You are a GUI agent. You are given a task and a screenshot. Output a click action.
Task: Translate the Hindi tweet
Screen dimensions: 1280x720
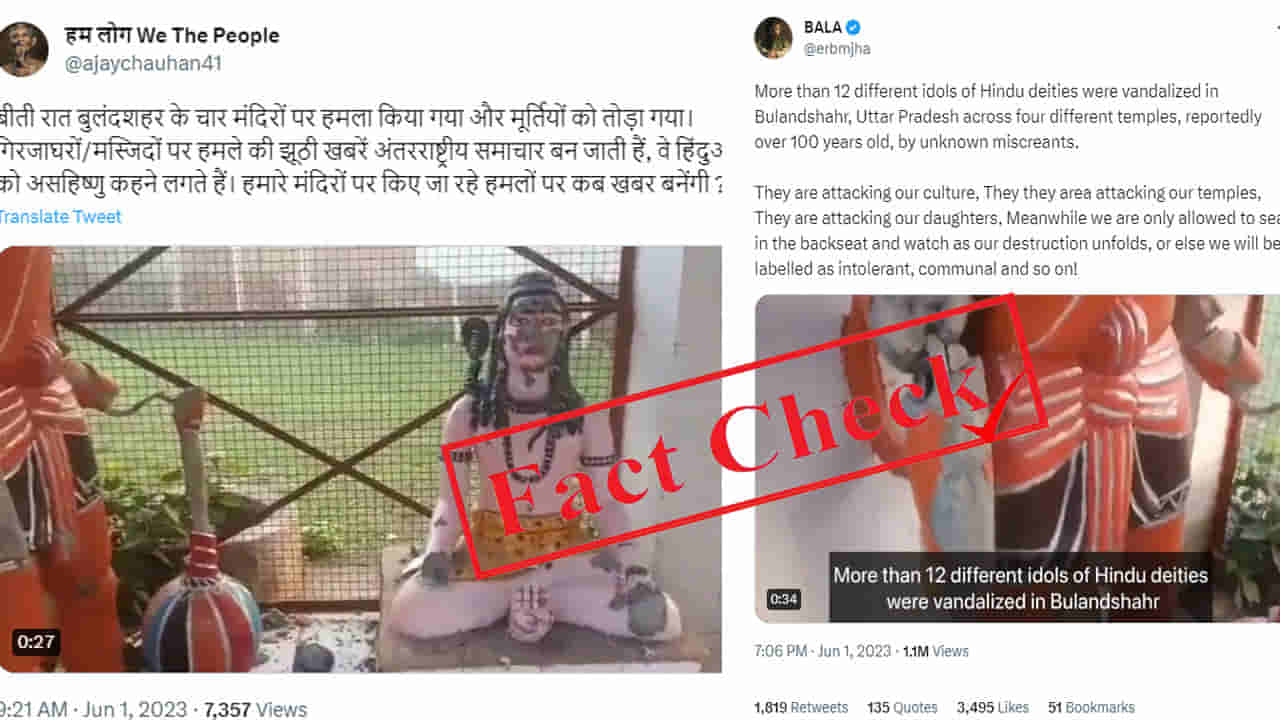click(x=60, y=217)
